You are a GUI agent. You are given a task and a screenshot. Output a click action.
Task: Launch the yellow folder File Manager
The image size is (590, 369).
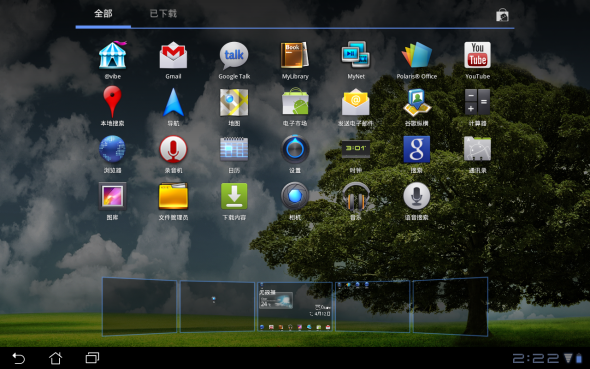(173, 196)
